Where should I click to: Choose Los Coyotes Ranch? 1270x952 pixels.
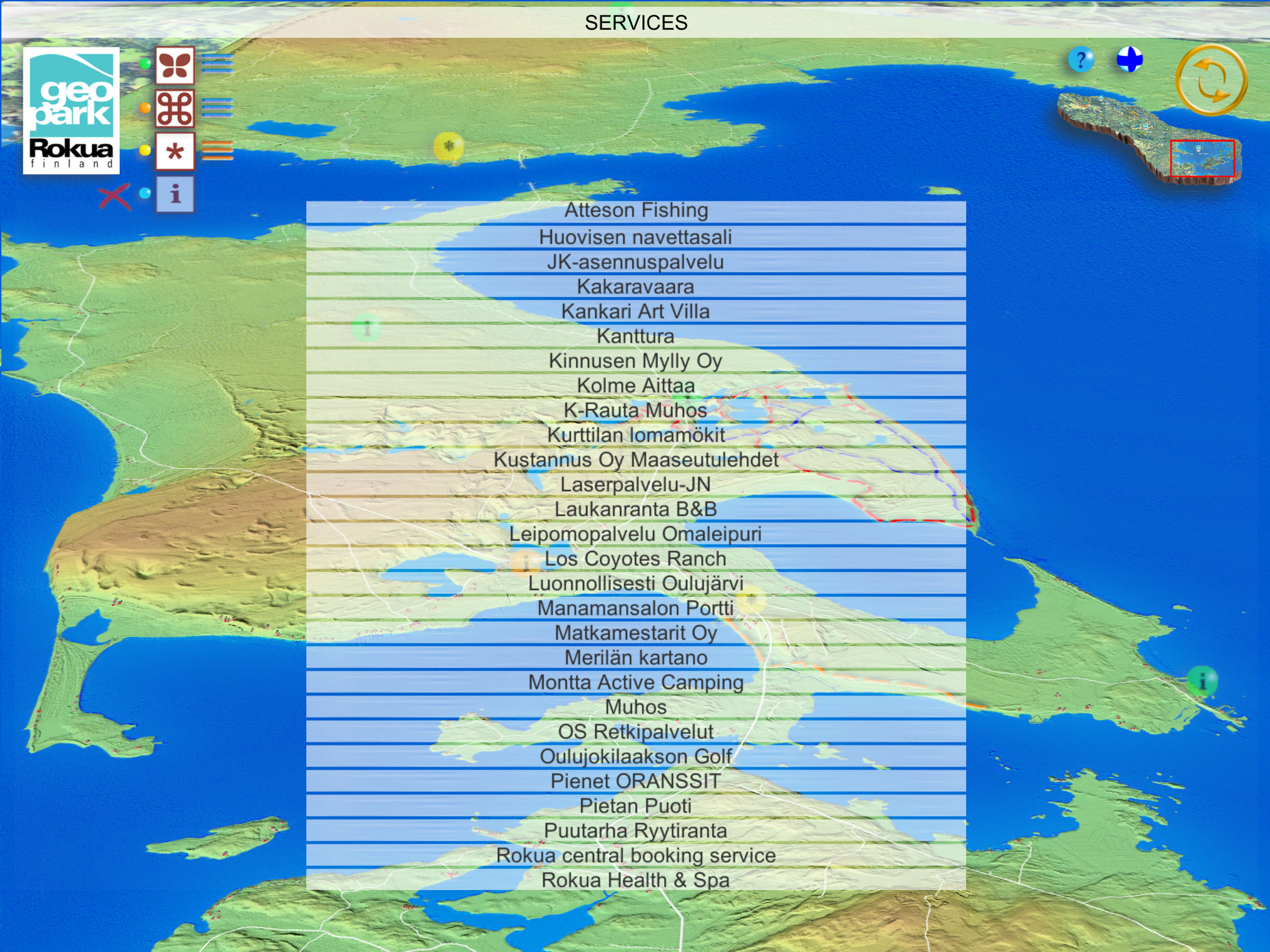[x=636, y=558]
